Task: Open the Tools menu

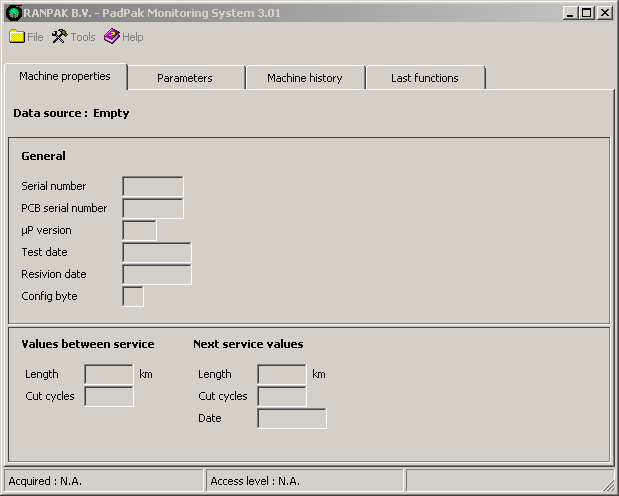Action: 73,37
